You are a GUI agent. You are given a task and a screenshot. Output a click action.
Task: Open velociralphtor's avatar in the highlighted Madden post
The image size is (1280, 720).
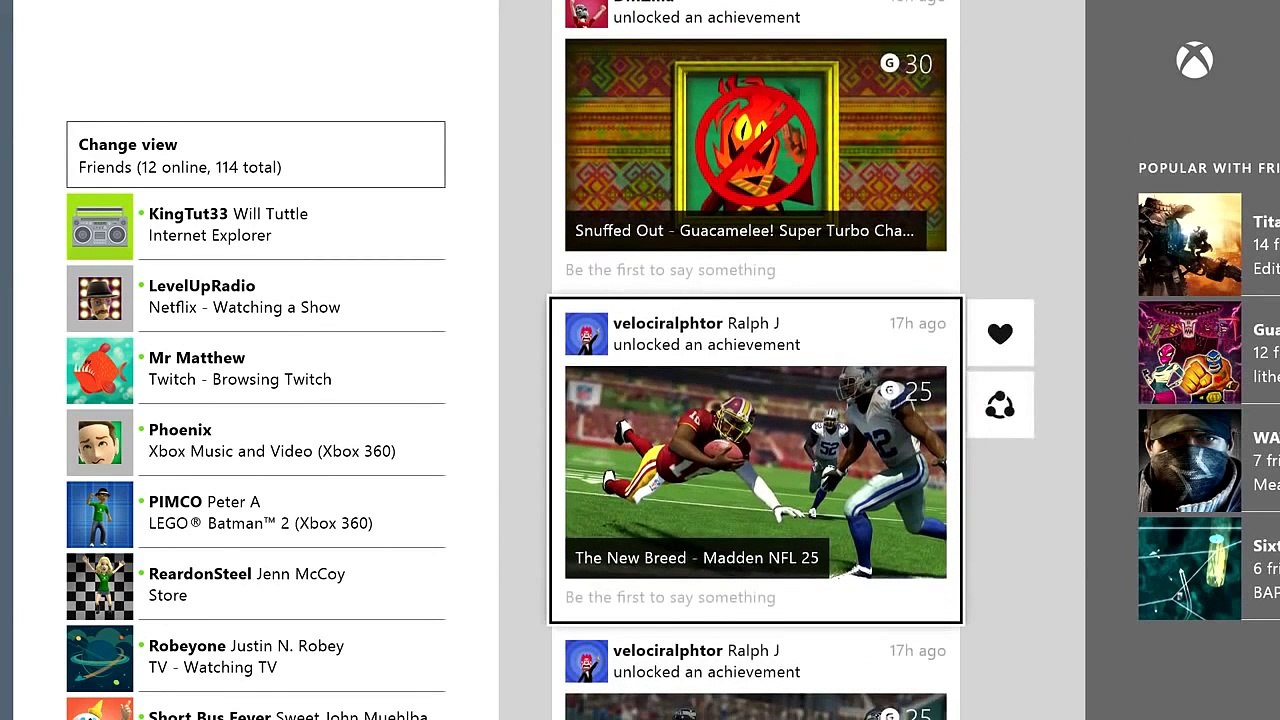pos(586,334)
